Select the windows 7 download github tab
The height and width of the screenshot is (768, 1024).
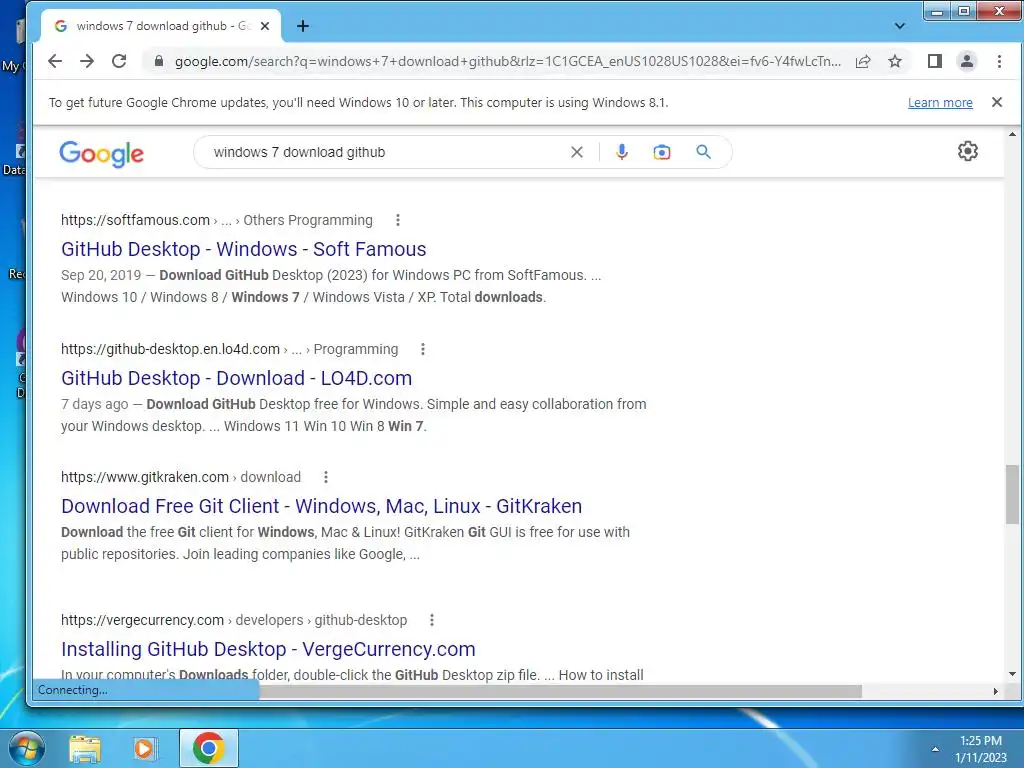click(160, 26)
